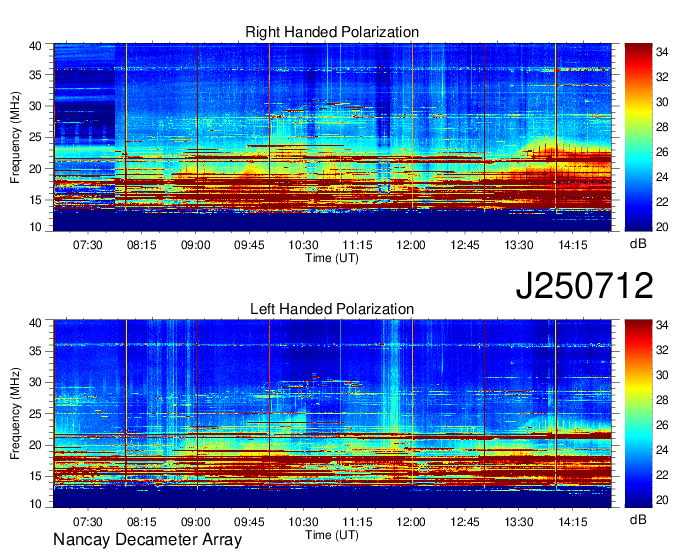
Task: Click the 09:45 time tick under the right-handed panel
Action: point(249,245)
